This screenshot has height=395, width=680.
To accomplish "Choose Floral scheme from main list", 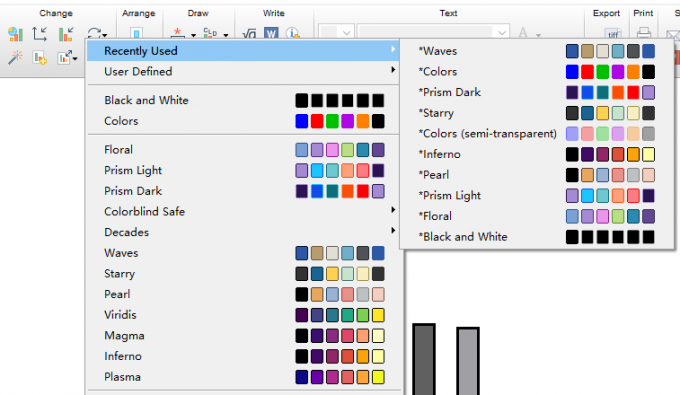I will (243, 150).
